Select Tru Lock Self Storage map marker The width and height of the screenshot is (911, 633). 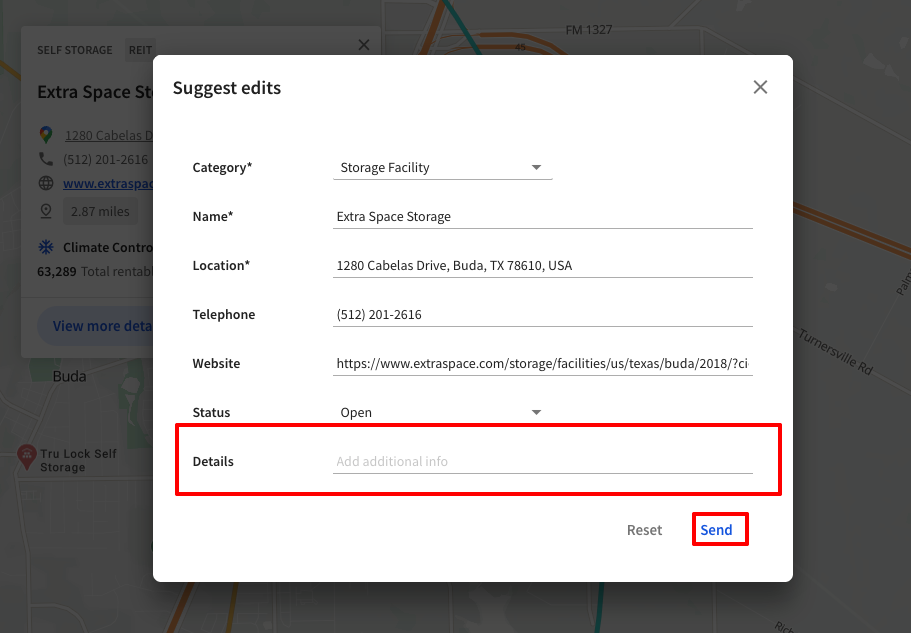(x=26, y=456)
